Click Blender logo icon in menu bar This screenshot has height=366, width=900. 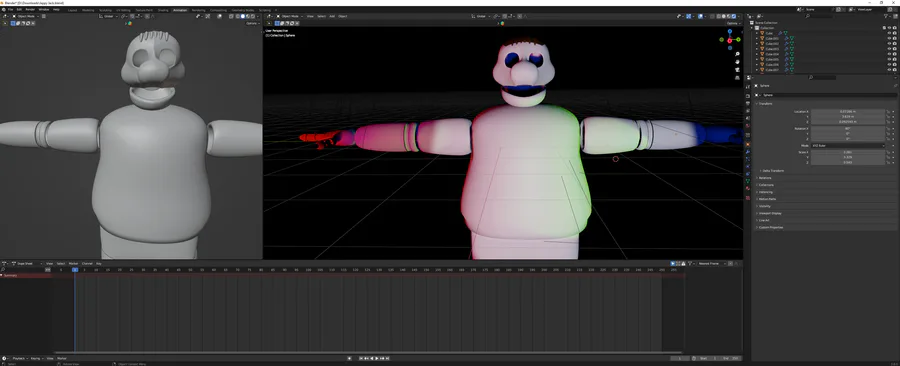click(x=3, y=9)
